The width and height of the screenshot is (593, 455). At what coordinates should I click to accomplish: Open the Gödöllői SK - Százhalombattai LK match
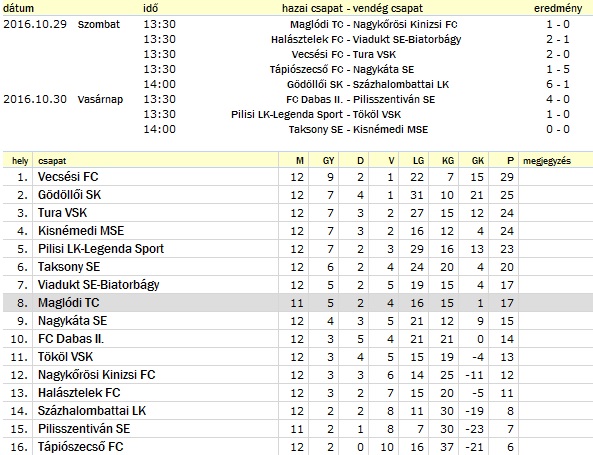coord(368,84)
